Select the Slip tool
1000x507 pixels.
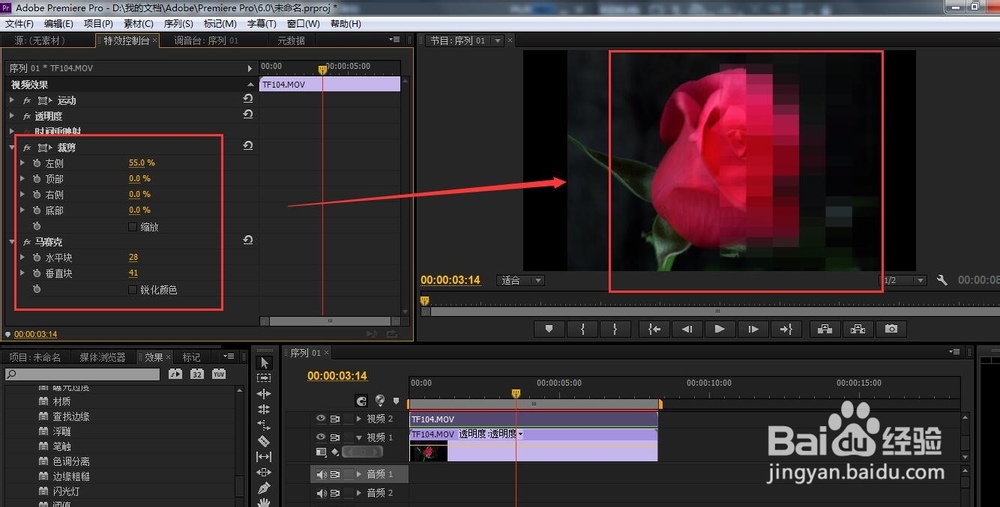click(x=264, y=457)
